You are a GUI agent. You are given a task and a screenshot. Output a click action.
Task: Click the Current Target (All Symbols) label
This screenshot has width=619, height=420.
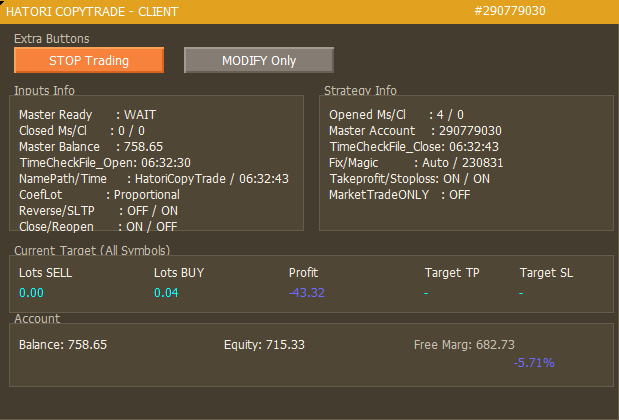(92, 250)
